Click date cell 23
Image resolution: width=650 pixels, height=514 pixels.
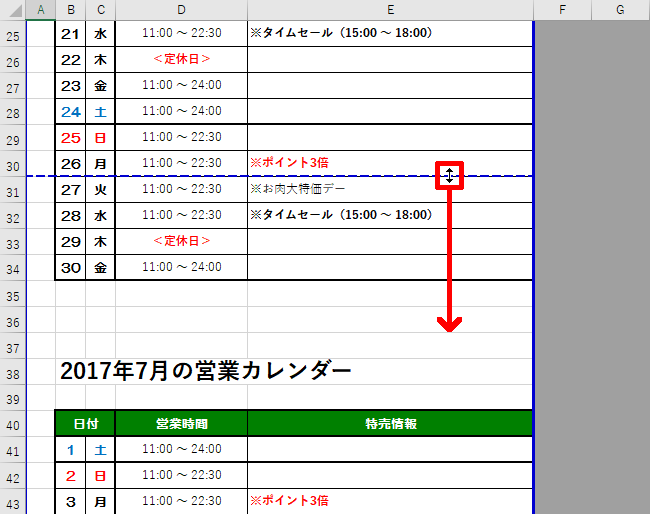[x=70, y=86]
